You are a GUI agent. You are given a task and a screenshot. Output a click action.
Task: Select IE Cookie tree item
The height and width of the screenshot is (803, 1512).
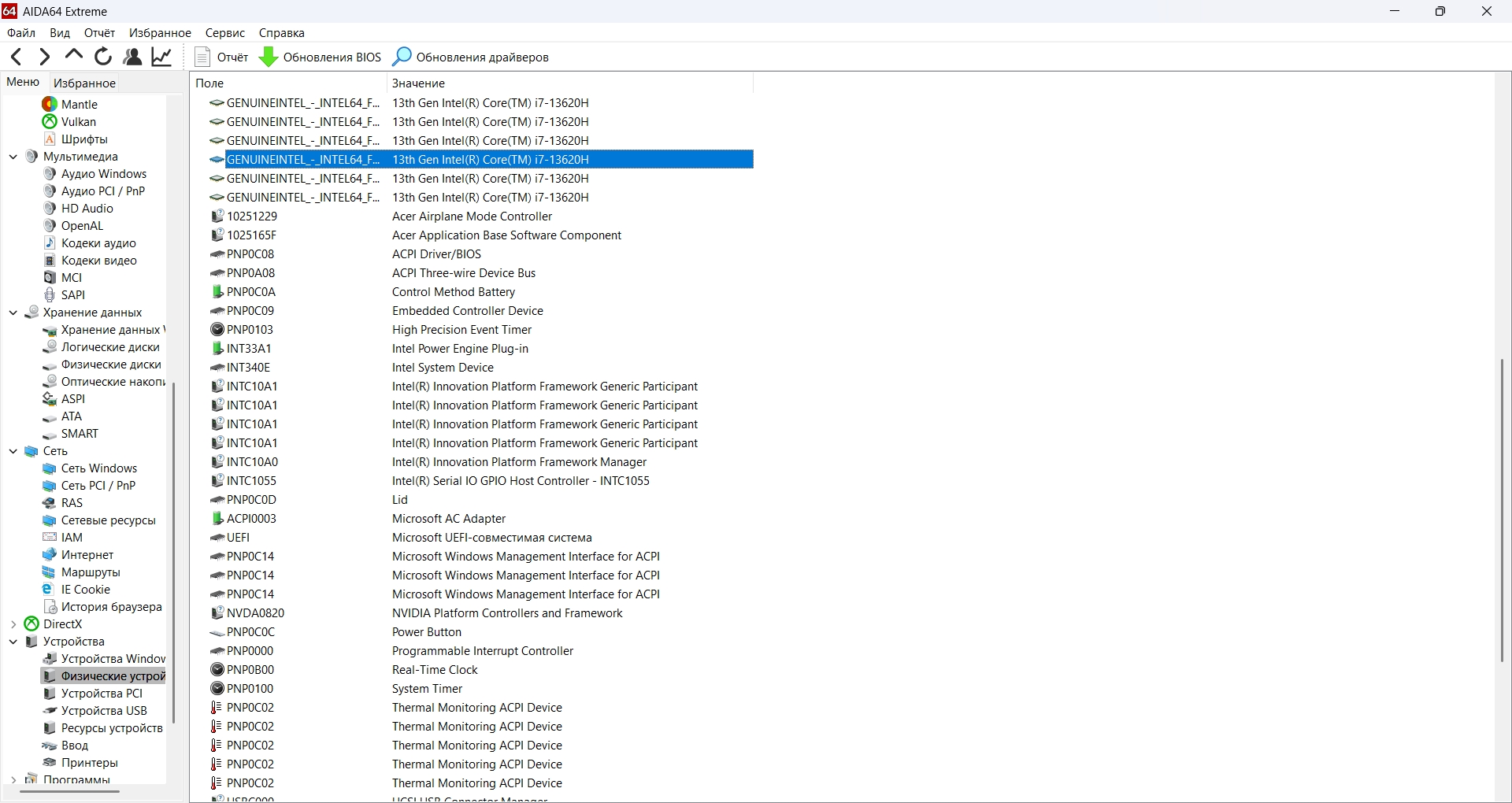[76, 590]
